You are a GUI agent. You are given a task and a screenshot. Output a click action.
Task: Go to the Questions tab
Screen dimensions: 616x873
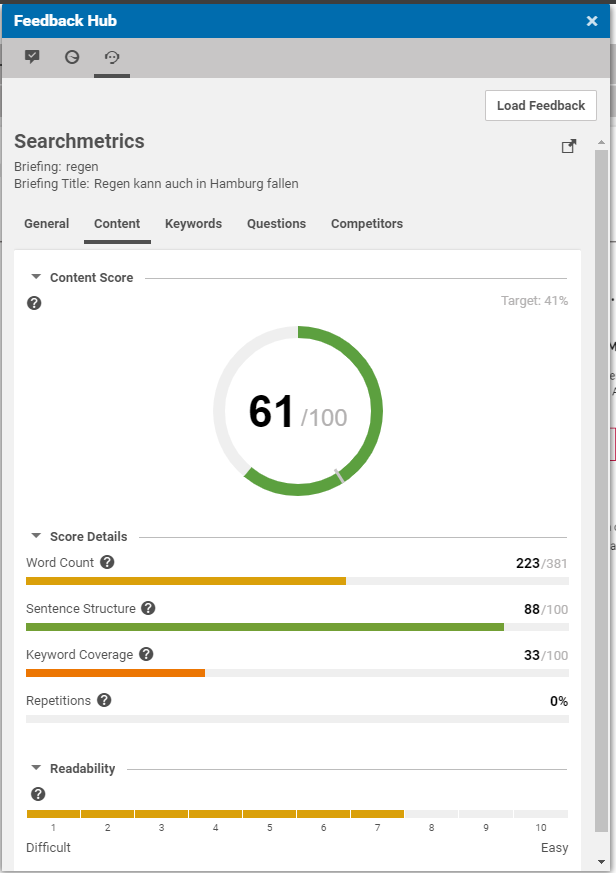click(x=276, y=224)
